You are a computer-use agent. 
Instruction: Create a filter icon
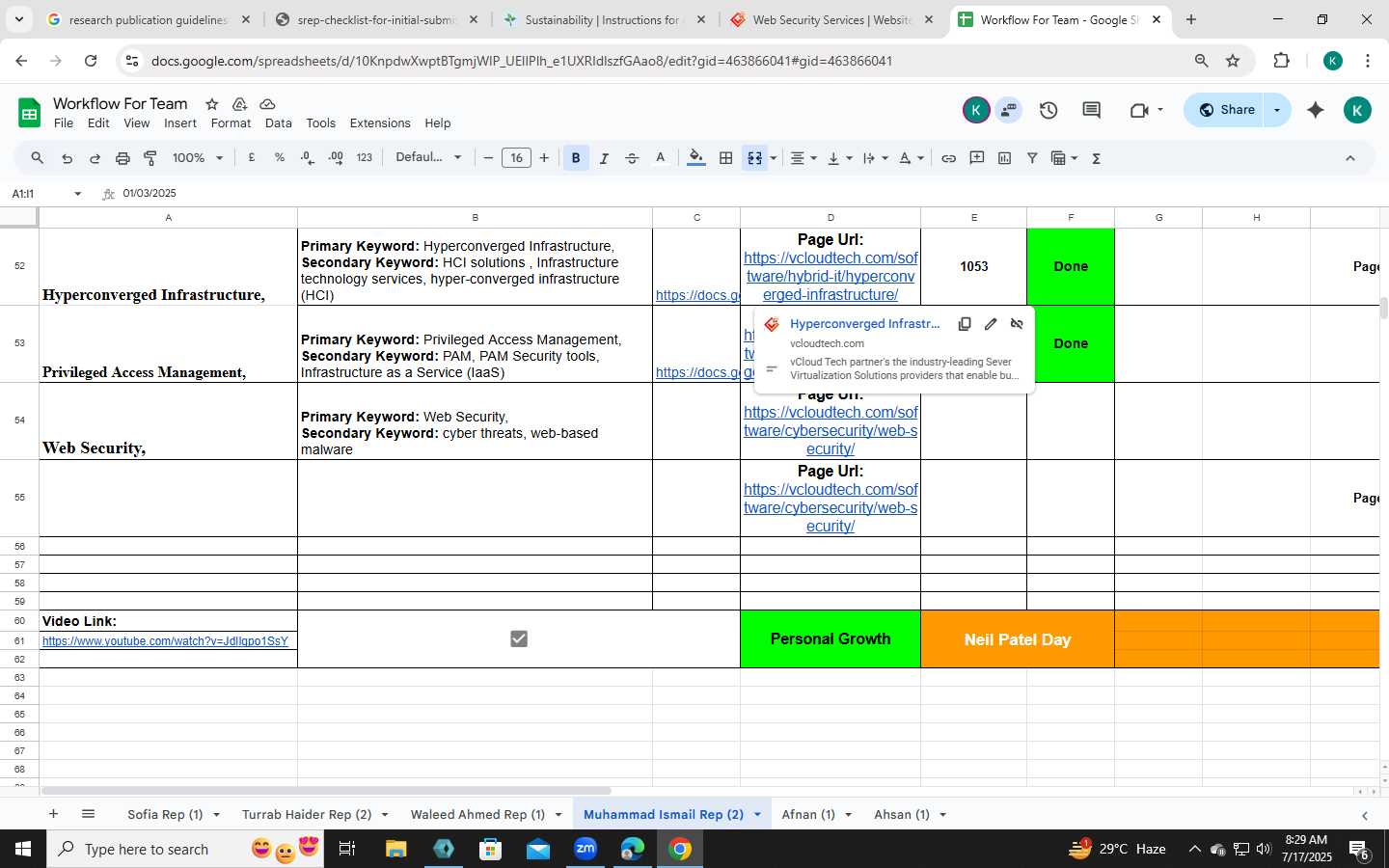pyautogui.click(x=1032, y=158)
